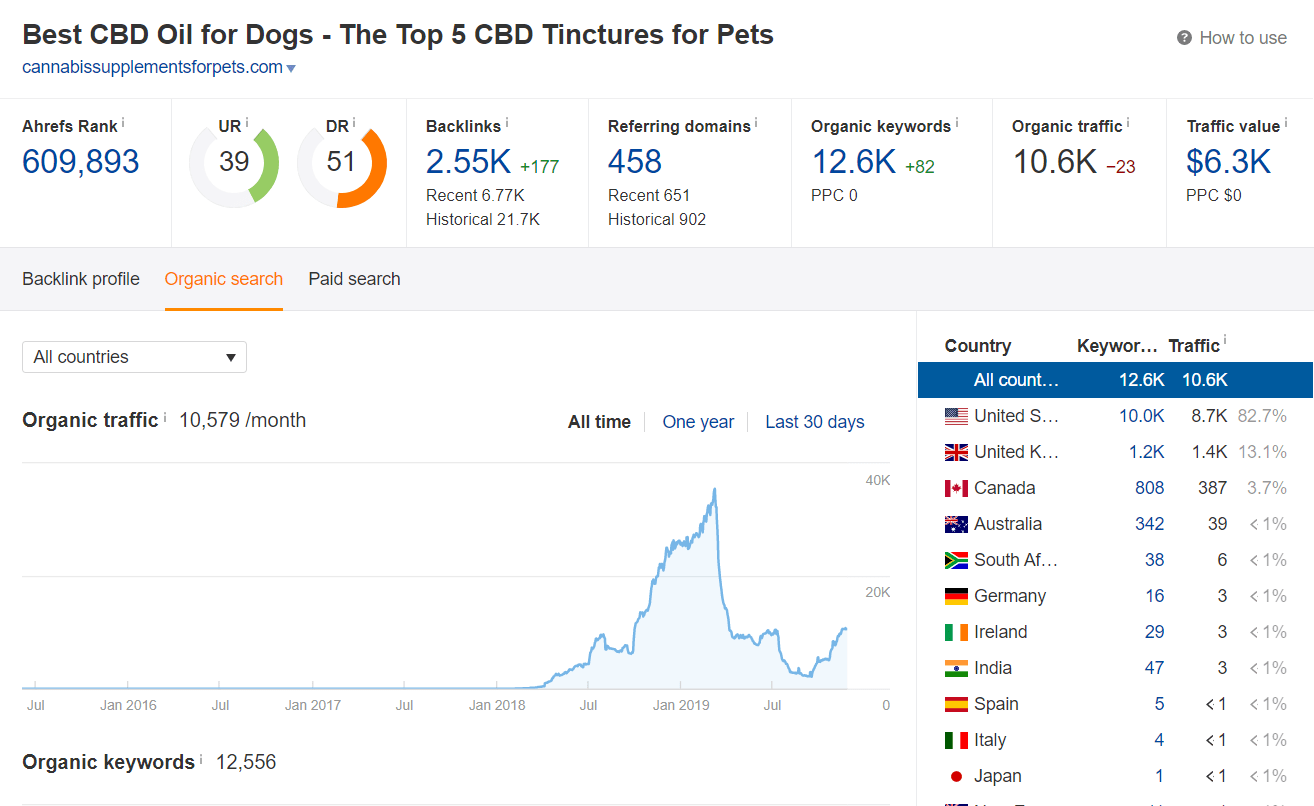Image resolution: width=1314 pixels, height=806 pixels.
Task: Click the info icon next to UR
Action: coord(247,122)
